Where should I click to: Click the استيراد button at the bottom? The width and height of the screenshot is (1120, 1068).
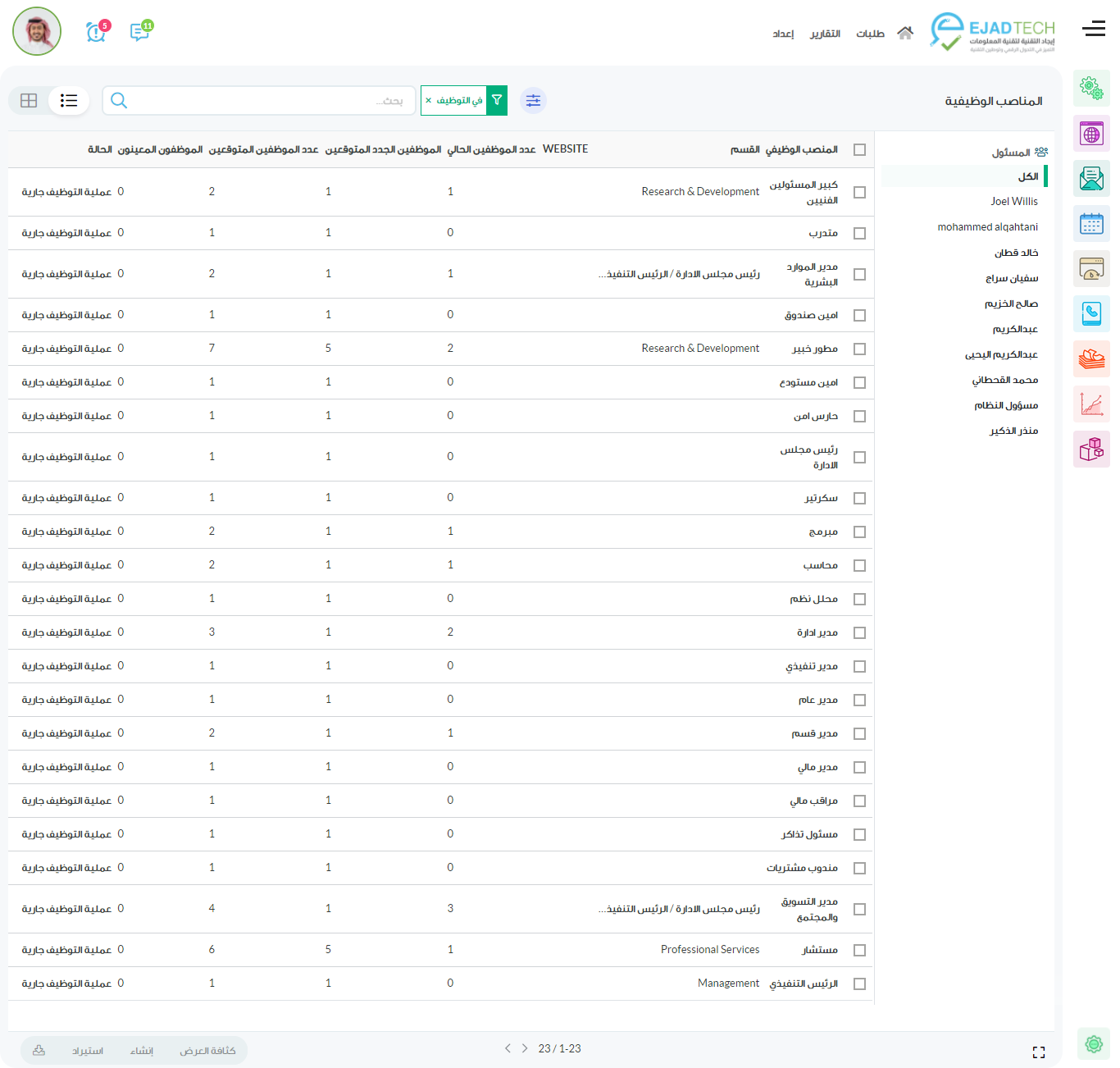88,1051
